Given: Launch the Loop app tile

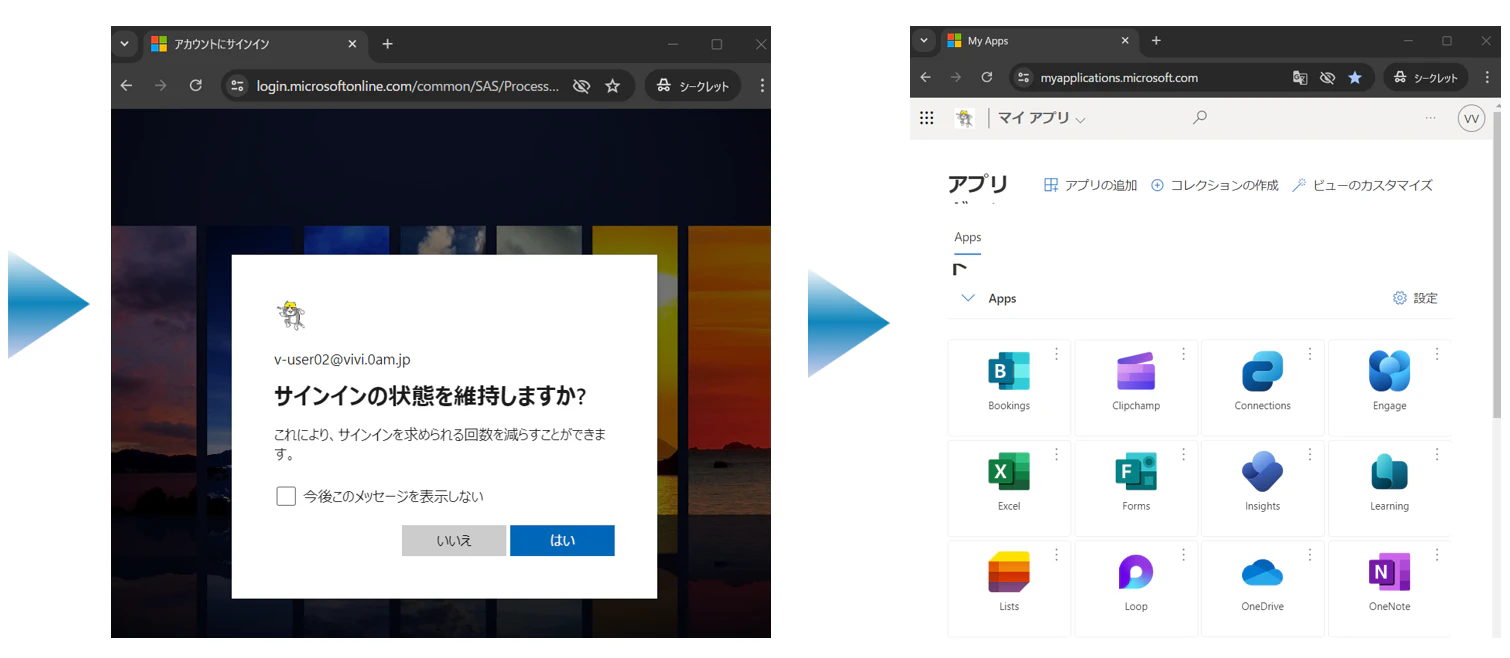Looking at the screenshot, I should point(1136,588).
